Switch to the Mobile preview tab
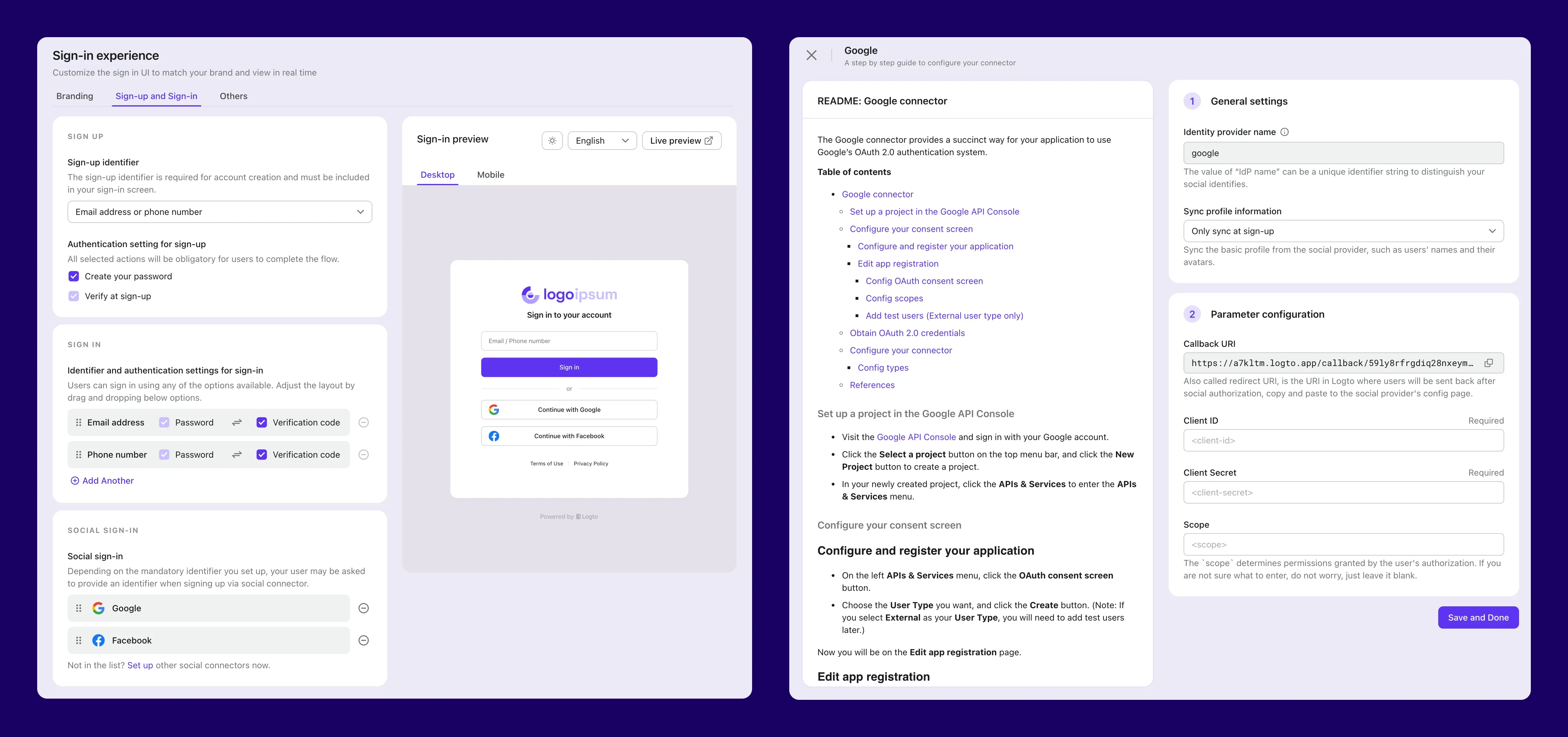 point(490,174)
